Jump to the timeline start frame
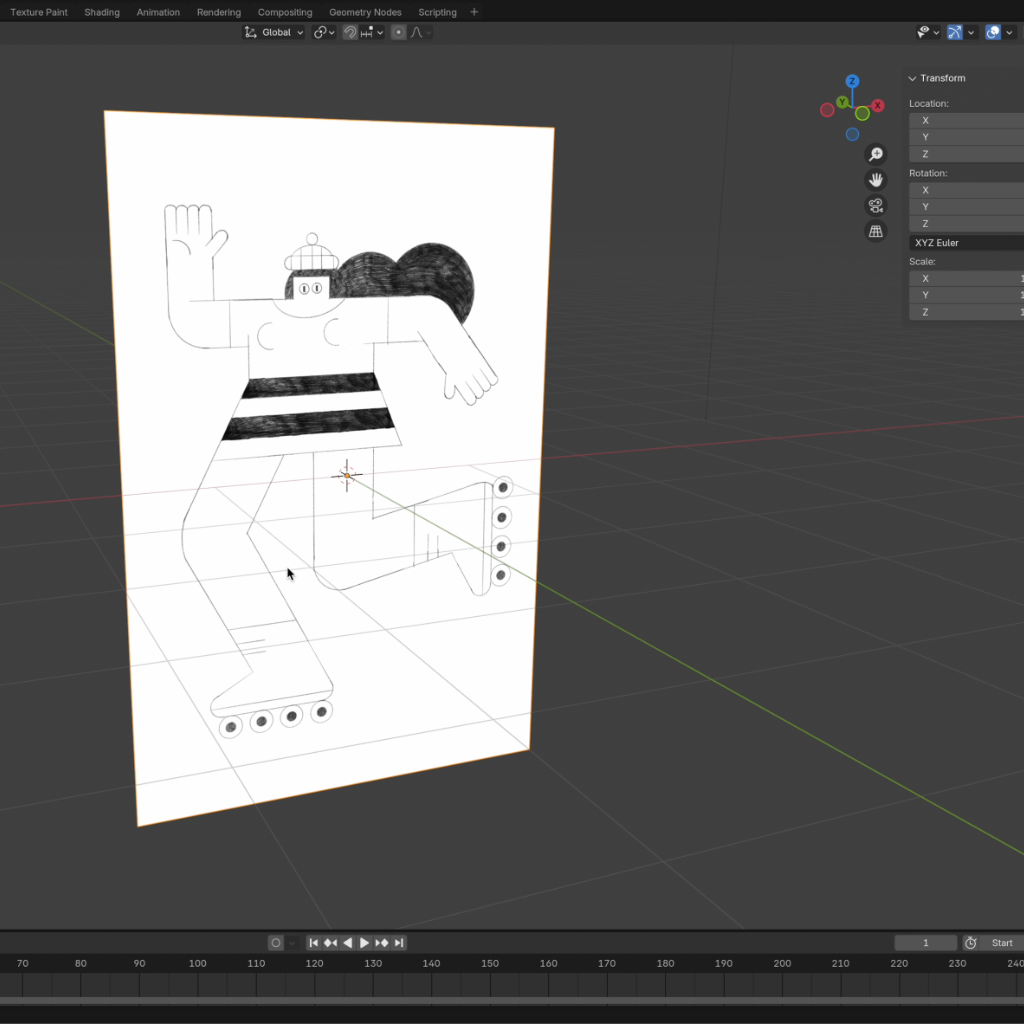1024x1024 pixels. pos(314,943)
